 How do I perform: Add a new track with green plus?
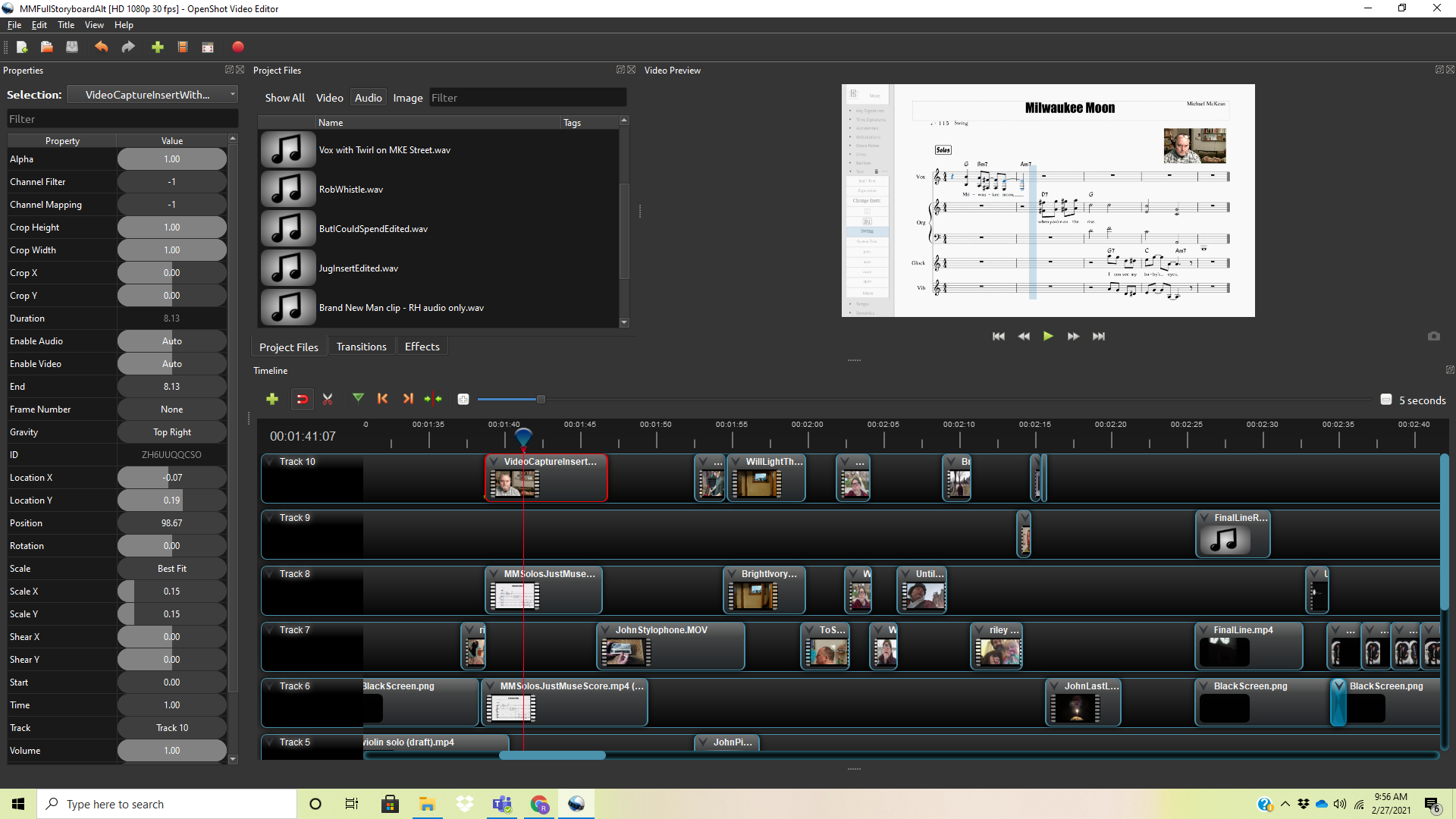tap(272, 399)
